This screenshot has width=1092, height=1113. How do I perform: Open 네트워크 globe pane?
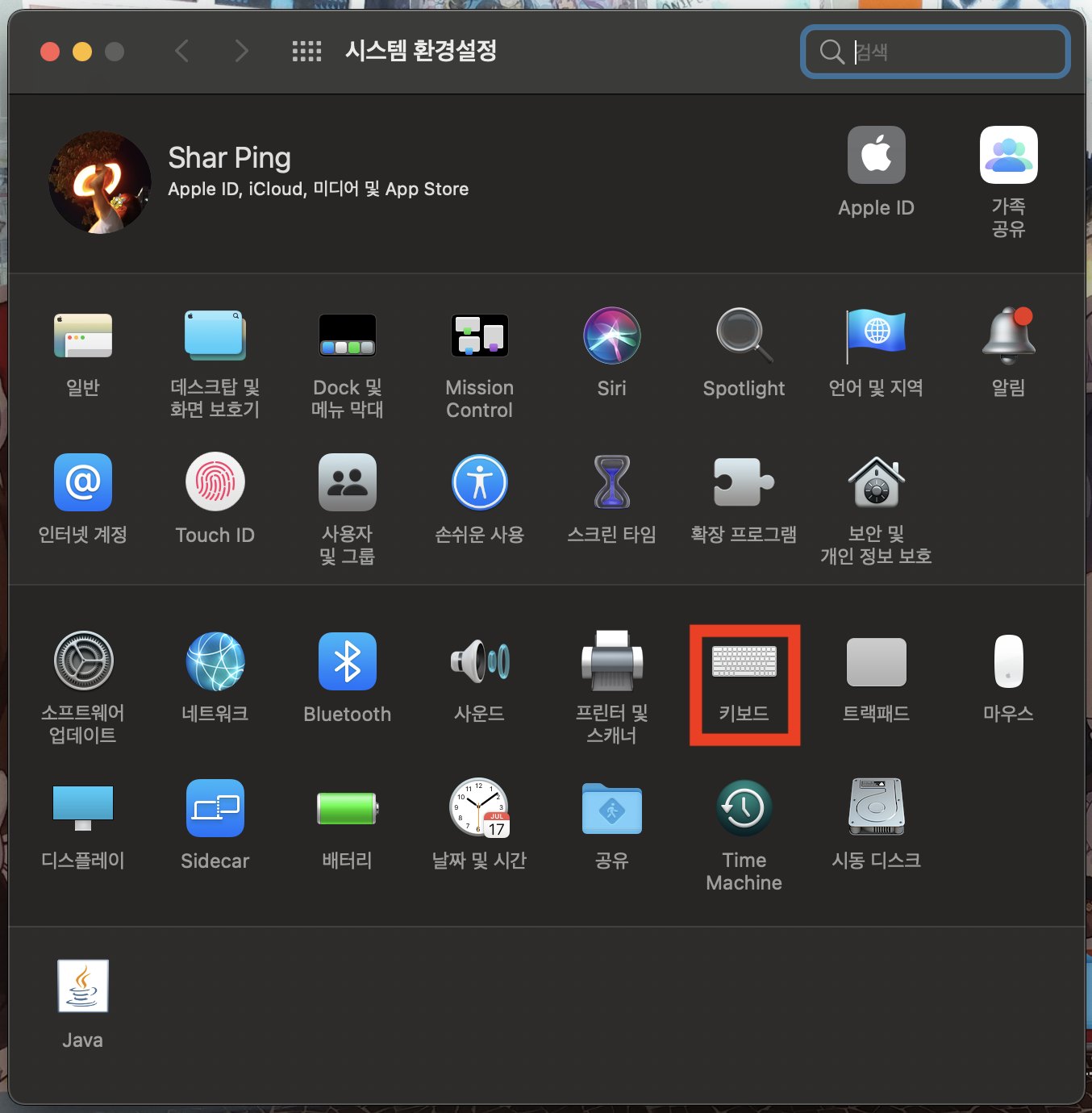(x=215, y=661)
